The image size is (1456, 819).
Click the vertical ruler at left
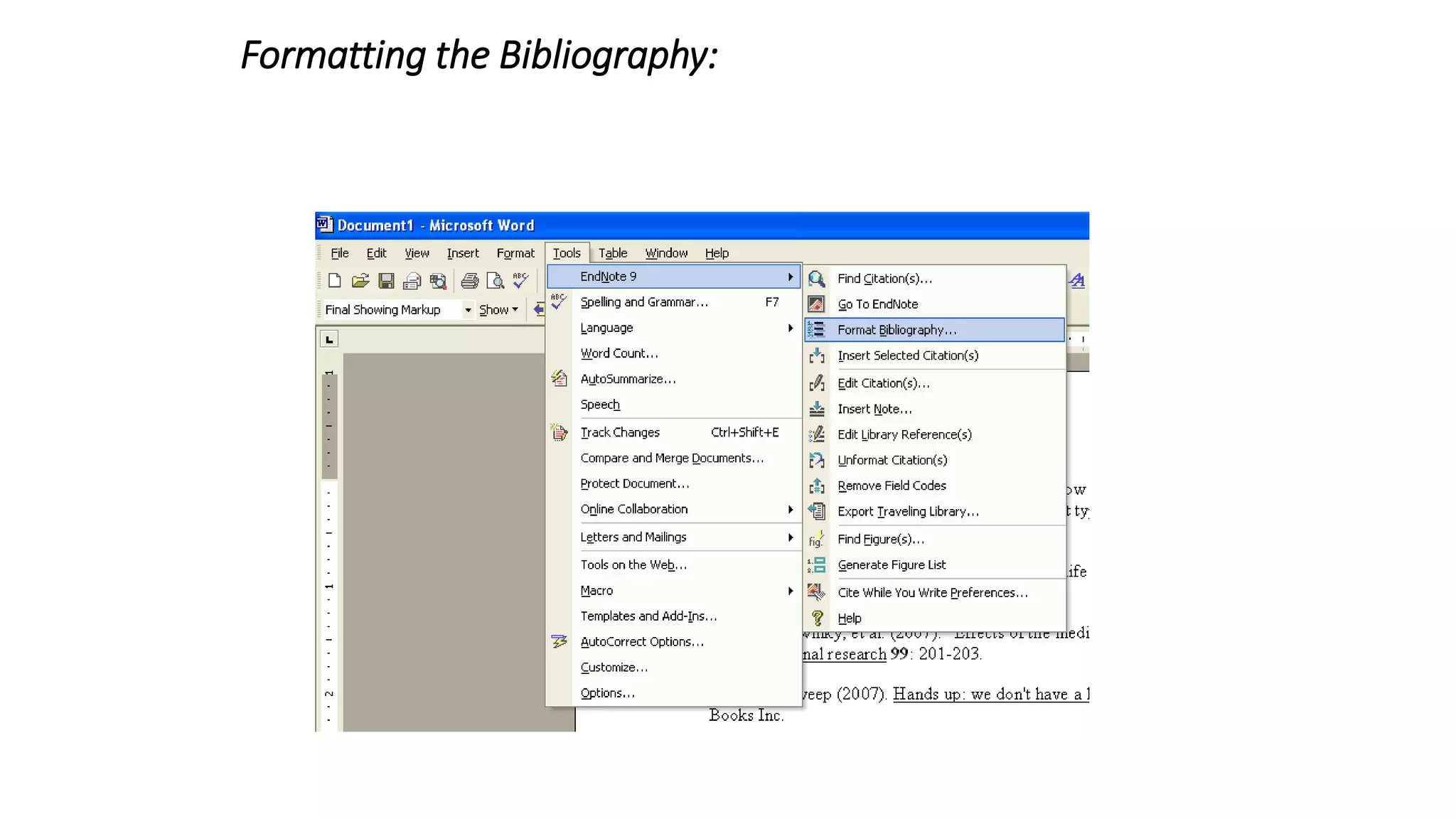(329, 550)
